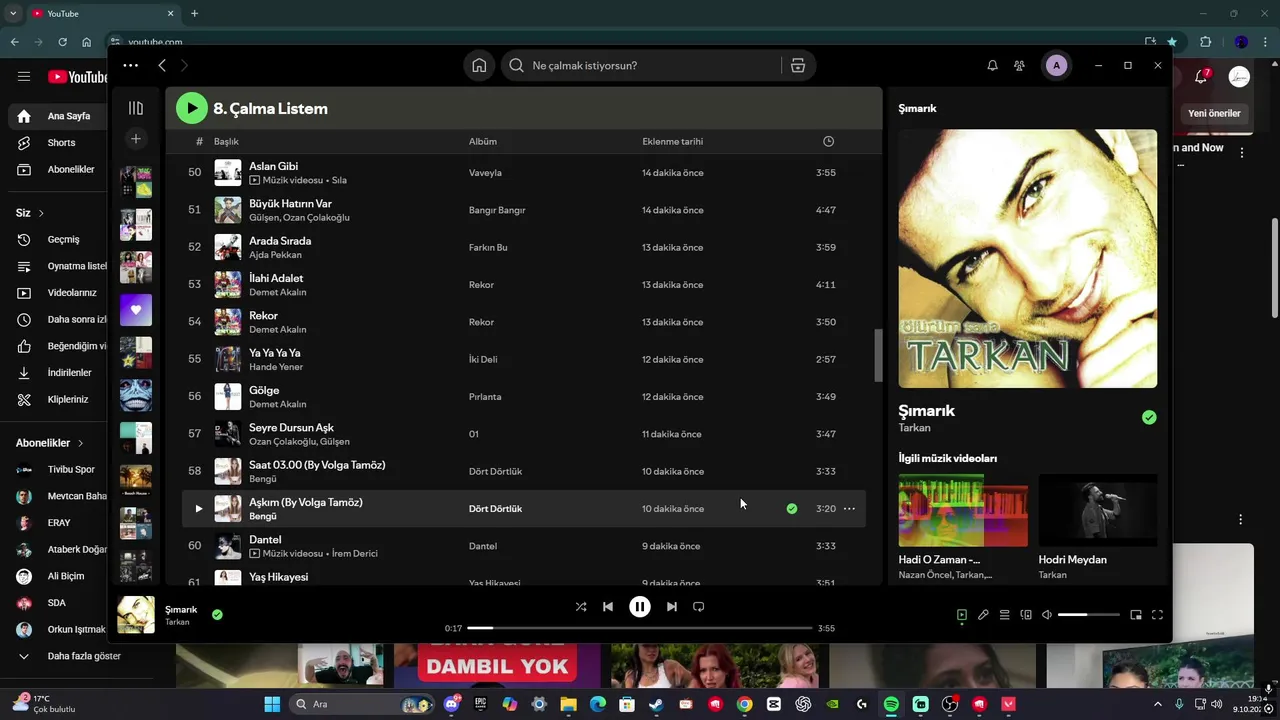Open Your Library icon in Spotify sidebar
Viewport: 1280px width, 720px height.
point(136,108)
